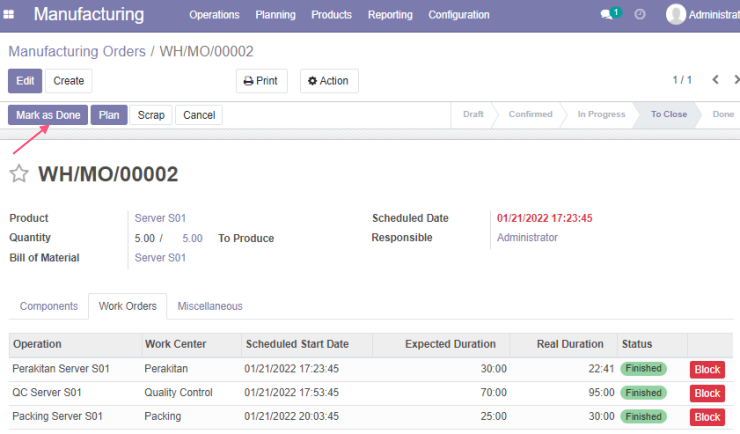Click the Print button
This screenshot has width=740, height=434.
coord(261,81)
